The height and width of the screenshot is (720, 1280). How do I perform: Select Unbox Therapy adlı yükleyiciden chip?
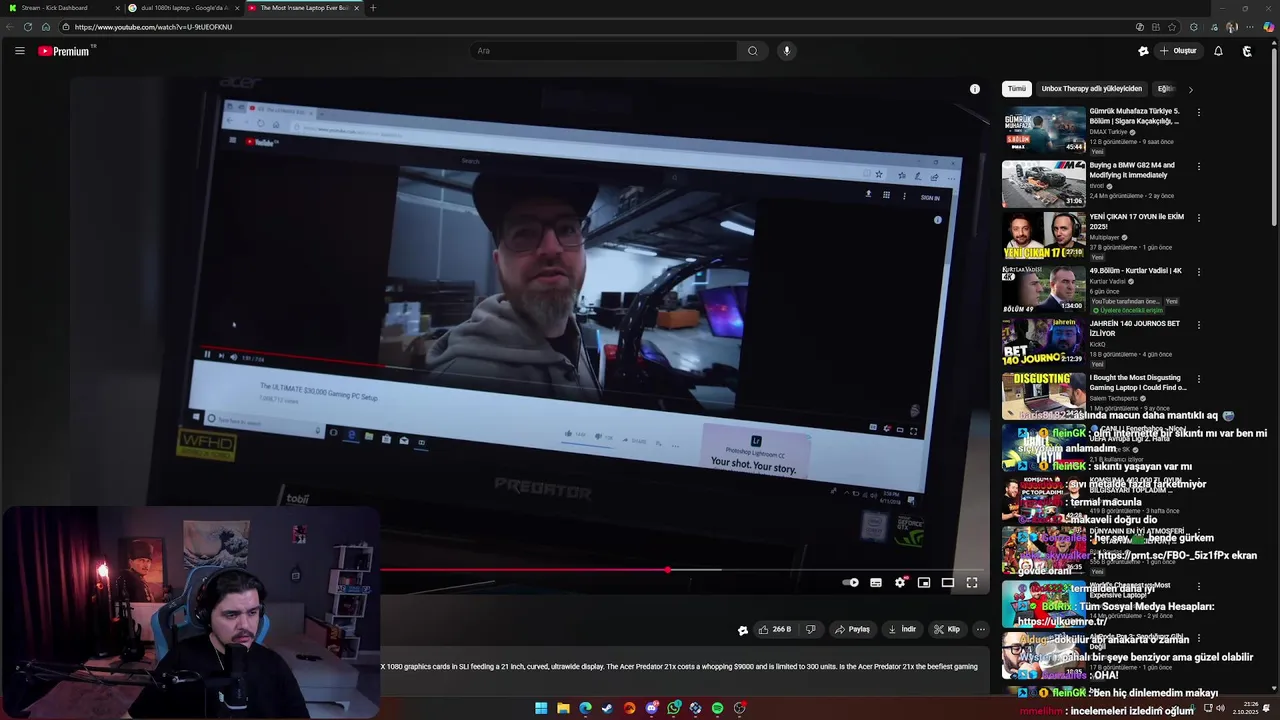coord(1091,89)
